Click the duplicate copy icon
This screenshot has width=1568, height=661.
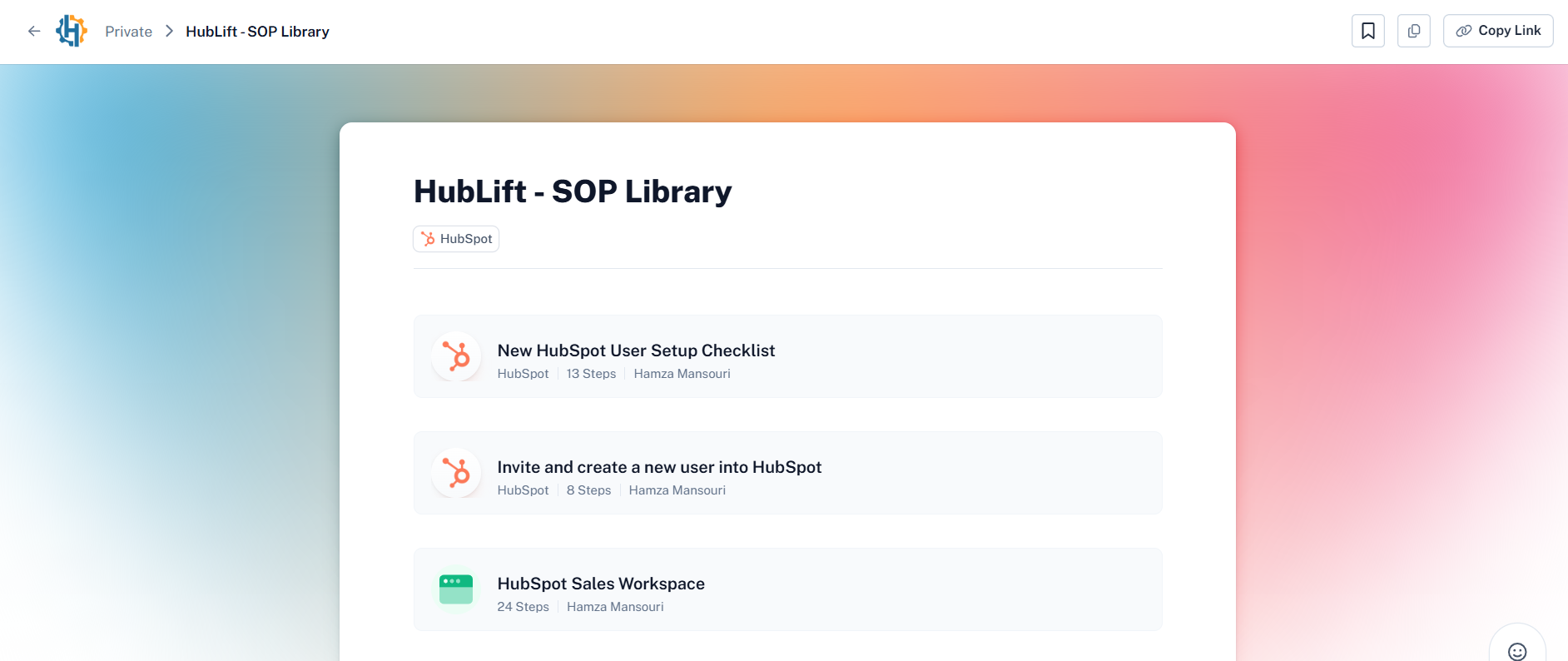click(1413, 31)
